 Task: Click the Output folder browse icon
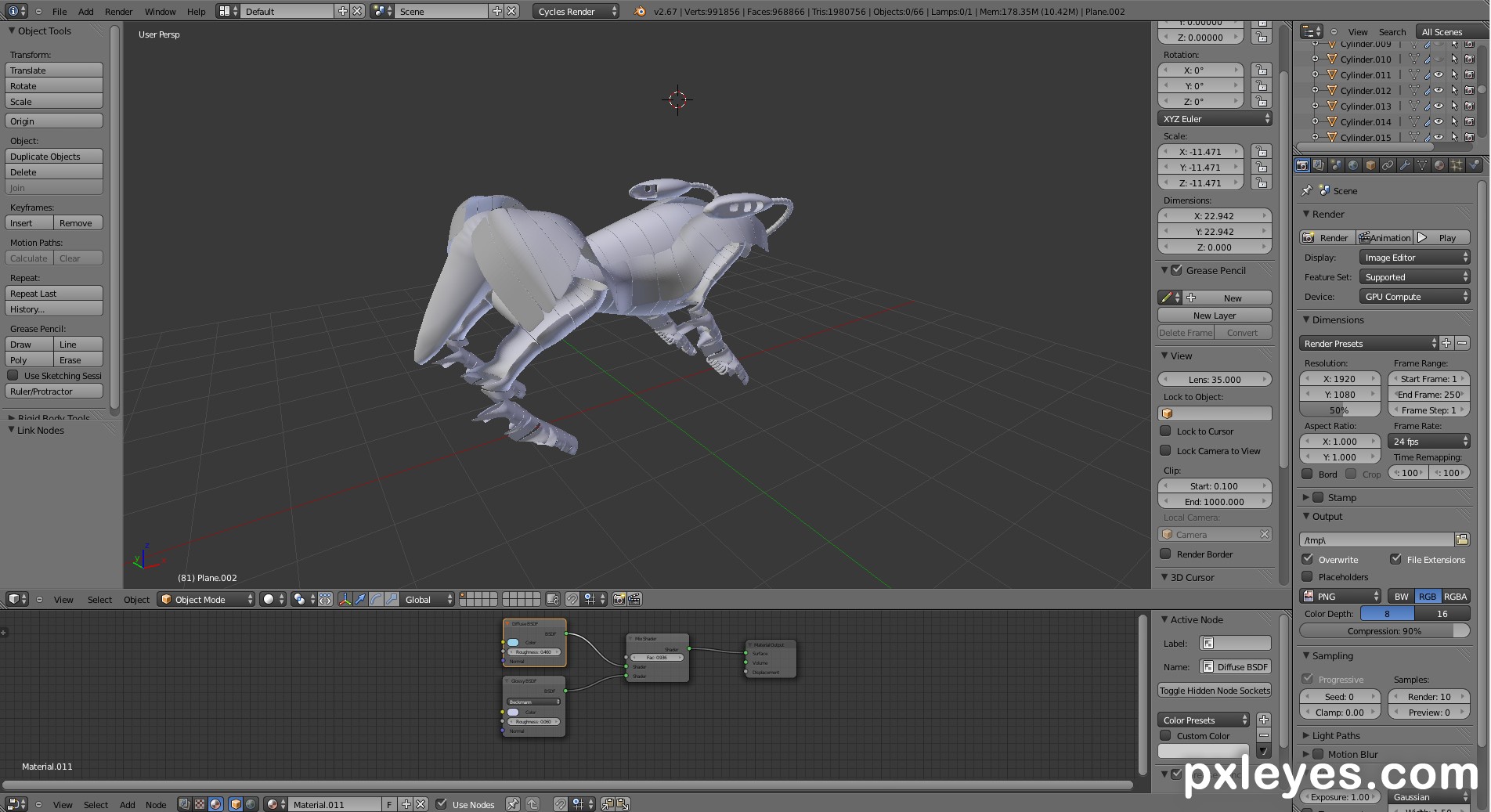pos(1461,540)
